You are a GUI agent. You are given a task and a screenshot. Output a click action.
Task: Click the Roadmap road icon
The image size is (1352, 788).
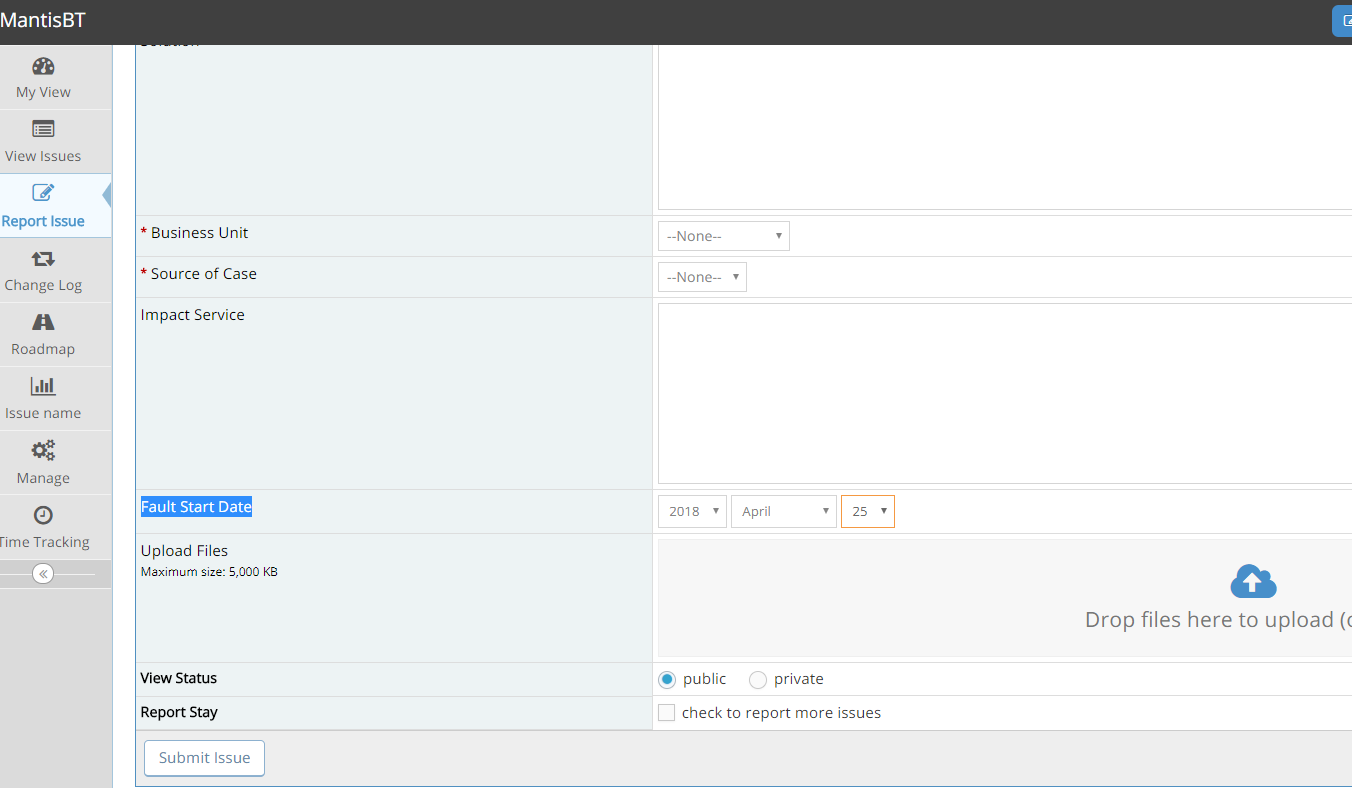(43, 322)
